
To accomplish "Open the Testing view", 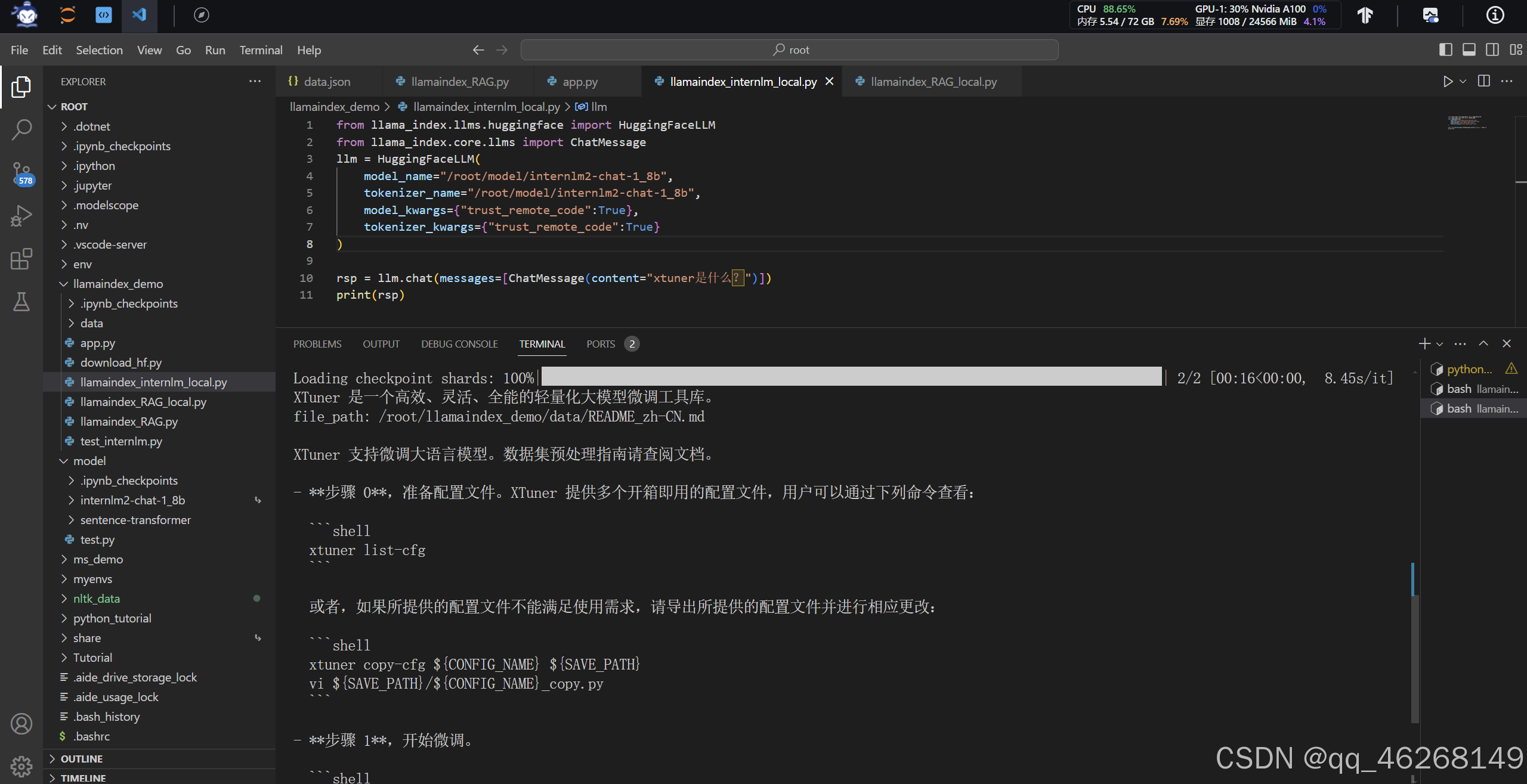I will point(21,302).
